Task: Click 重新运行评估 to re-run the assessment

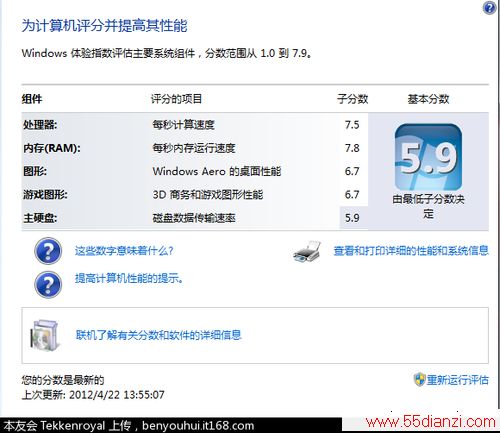Action: point(457,380)
